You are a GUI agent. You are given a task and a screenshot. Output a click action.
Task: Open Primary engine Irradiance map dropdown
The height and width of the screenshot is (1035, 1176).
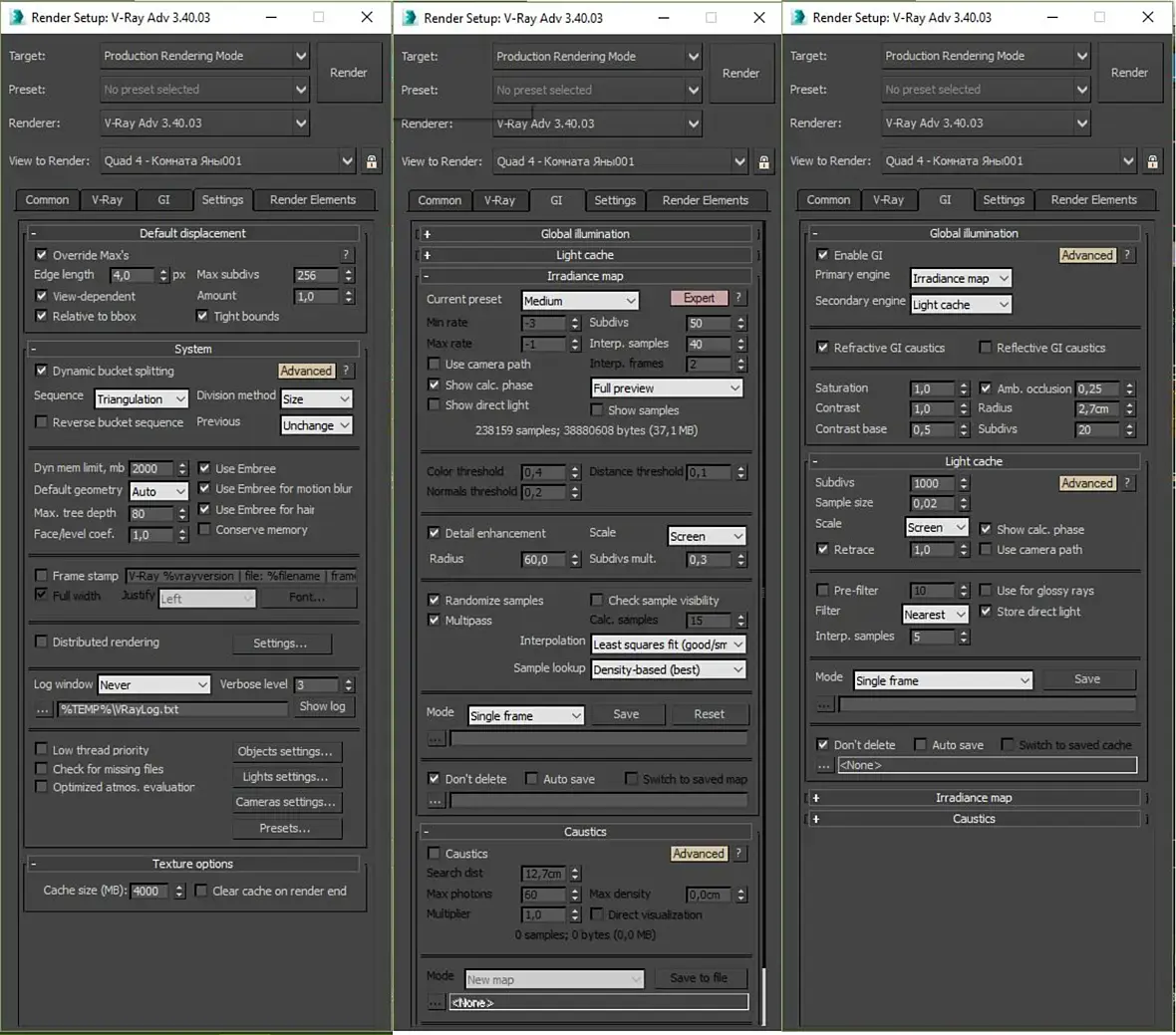(x=961, y=278)
